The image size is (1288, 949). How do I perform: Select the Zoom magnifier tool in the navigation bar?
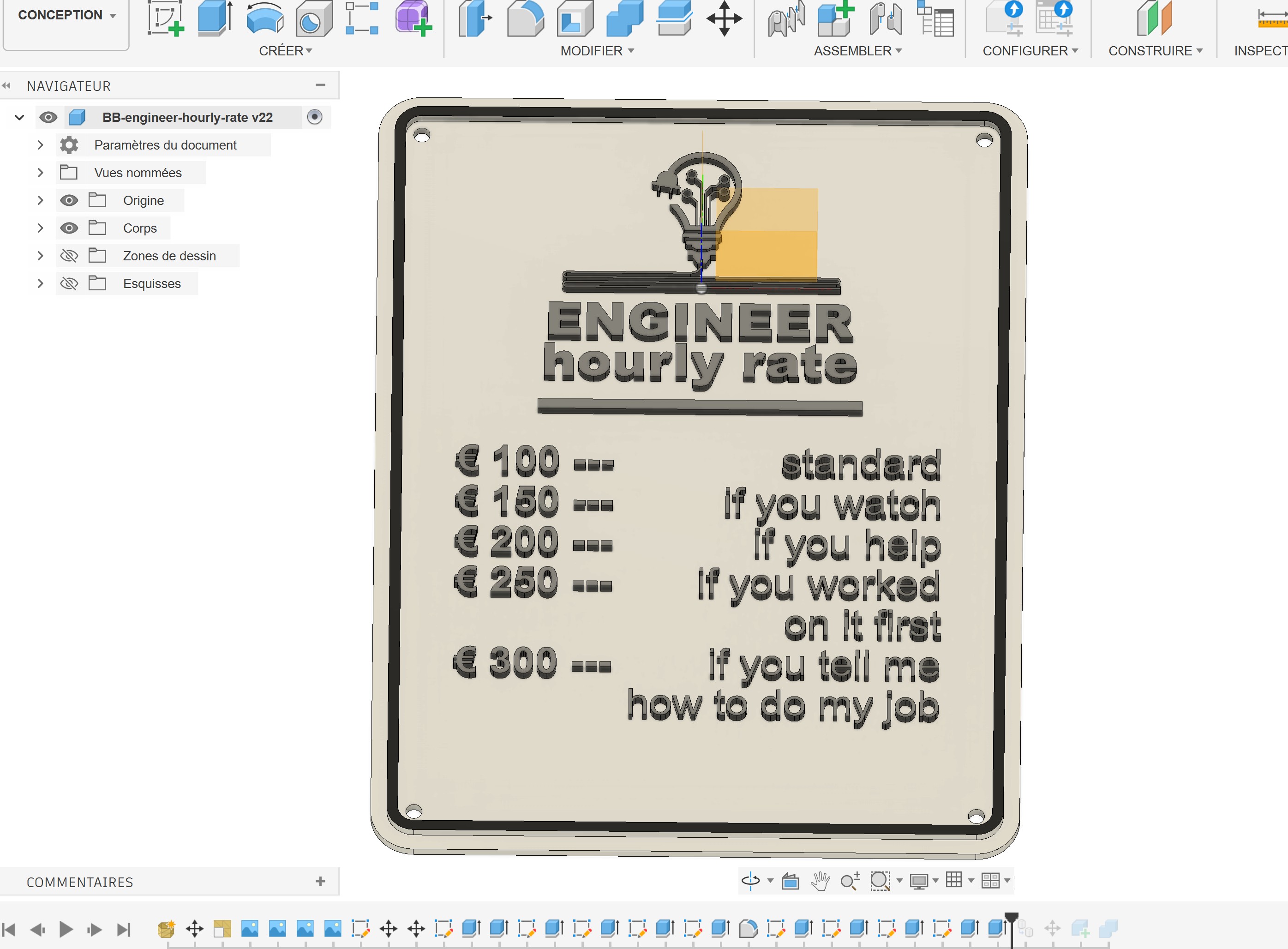point(850,881)
